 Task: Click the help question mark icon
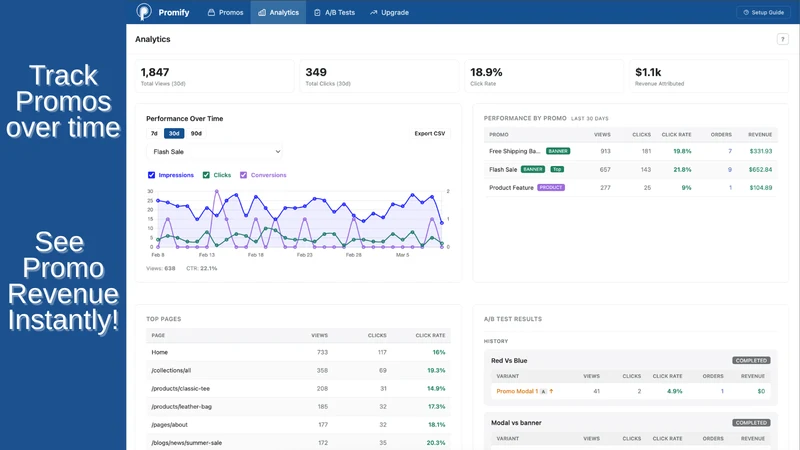click(782, 39)
